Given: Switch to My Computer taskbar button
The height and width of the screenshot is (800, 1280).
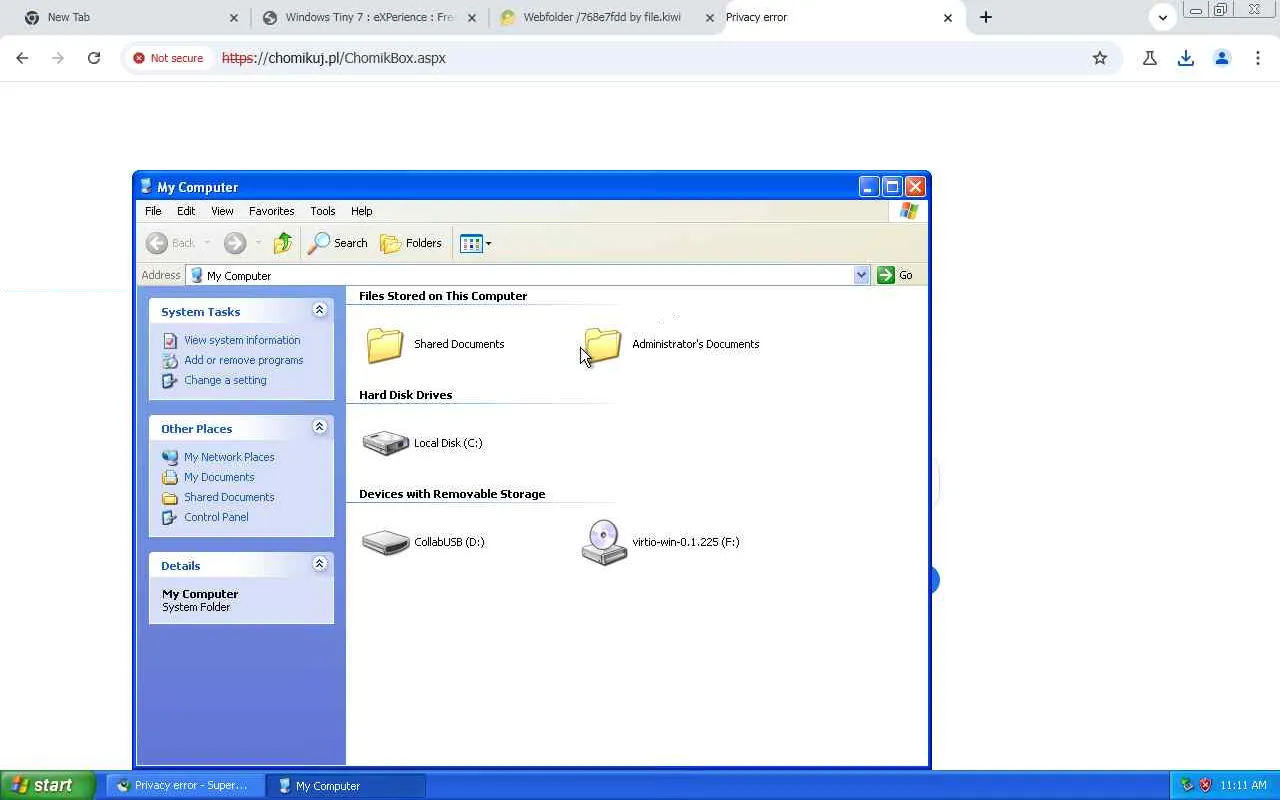Looking at the screenshot, I should click(x=346, y=786).
